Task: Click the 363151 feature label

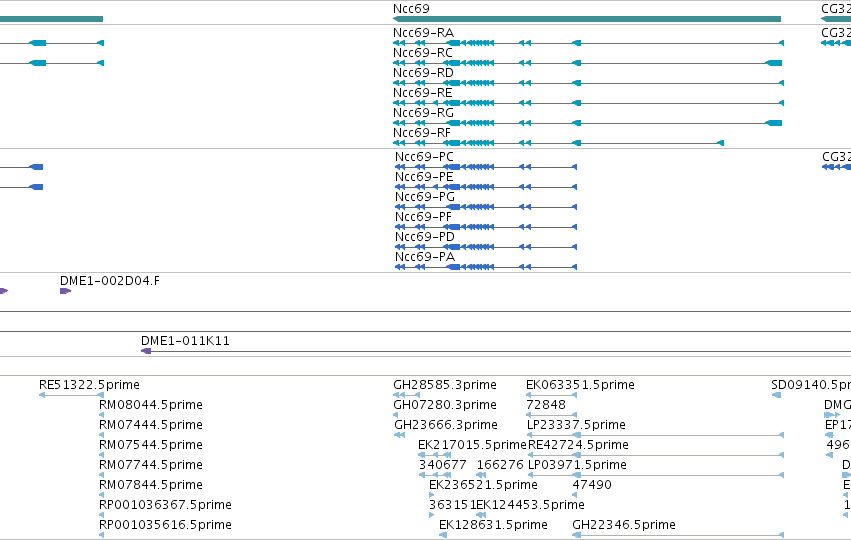Action: [x=452, y=505]
